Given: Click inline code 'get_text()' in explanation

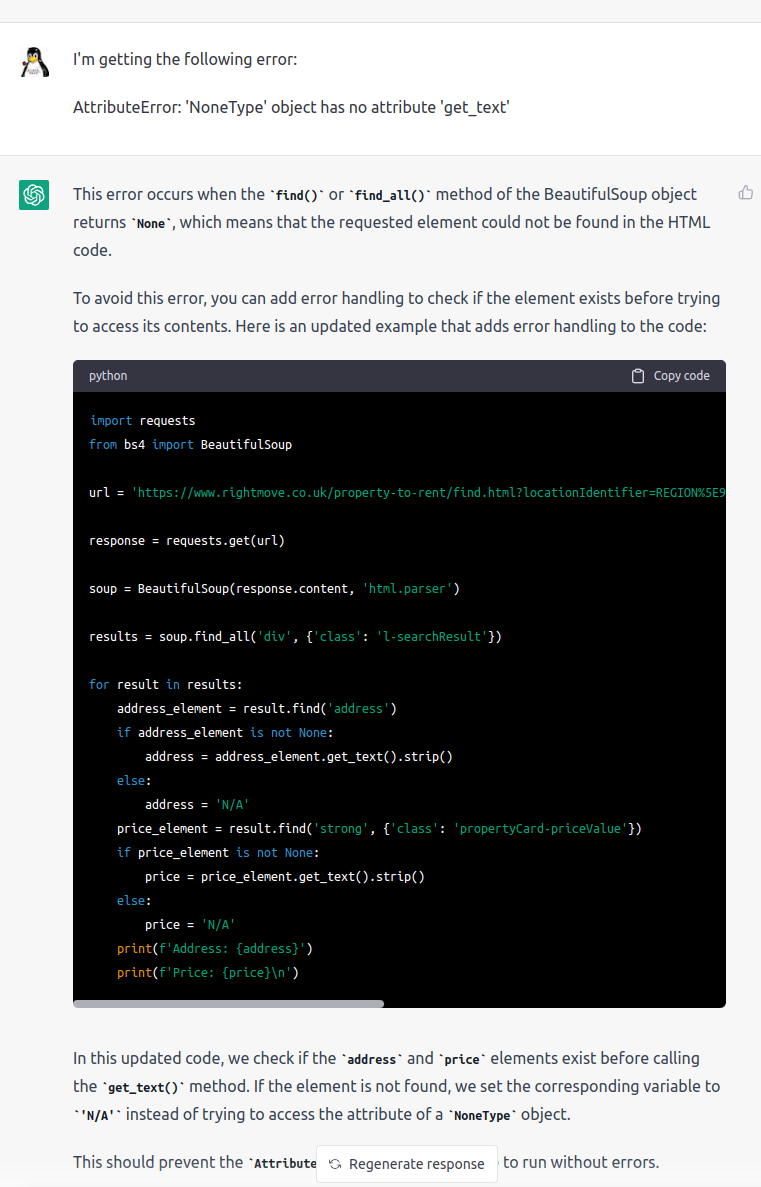Looking at the screenshot, I should coord(143,1088).
